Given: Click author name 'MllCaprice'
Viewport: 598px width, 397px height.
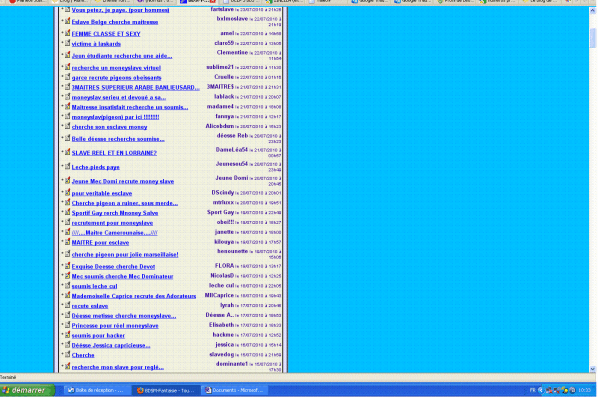Looking at the screenshot, I should (x=219, y=296).
